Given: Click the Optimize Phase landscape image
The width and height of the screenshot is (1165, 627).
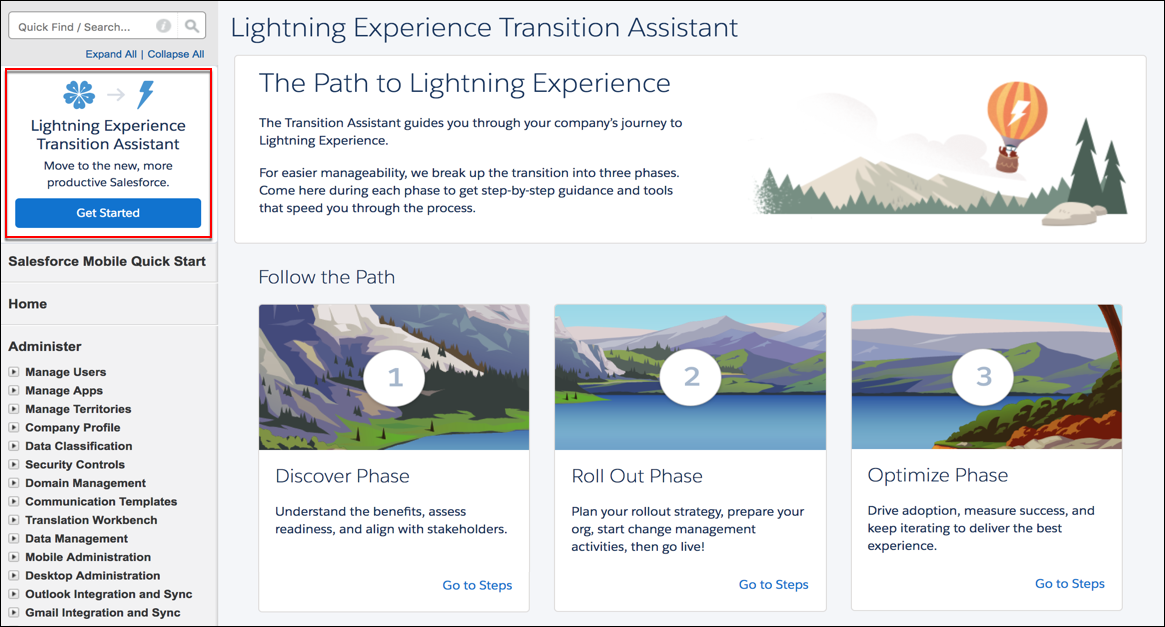Looking at the screenshot, I should click(x=987, y=377).
